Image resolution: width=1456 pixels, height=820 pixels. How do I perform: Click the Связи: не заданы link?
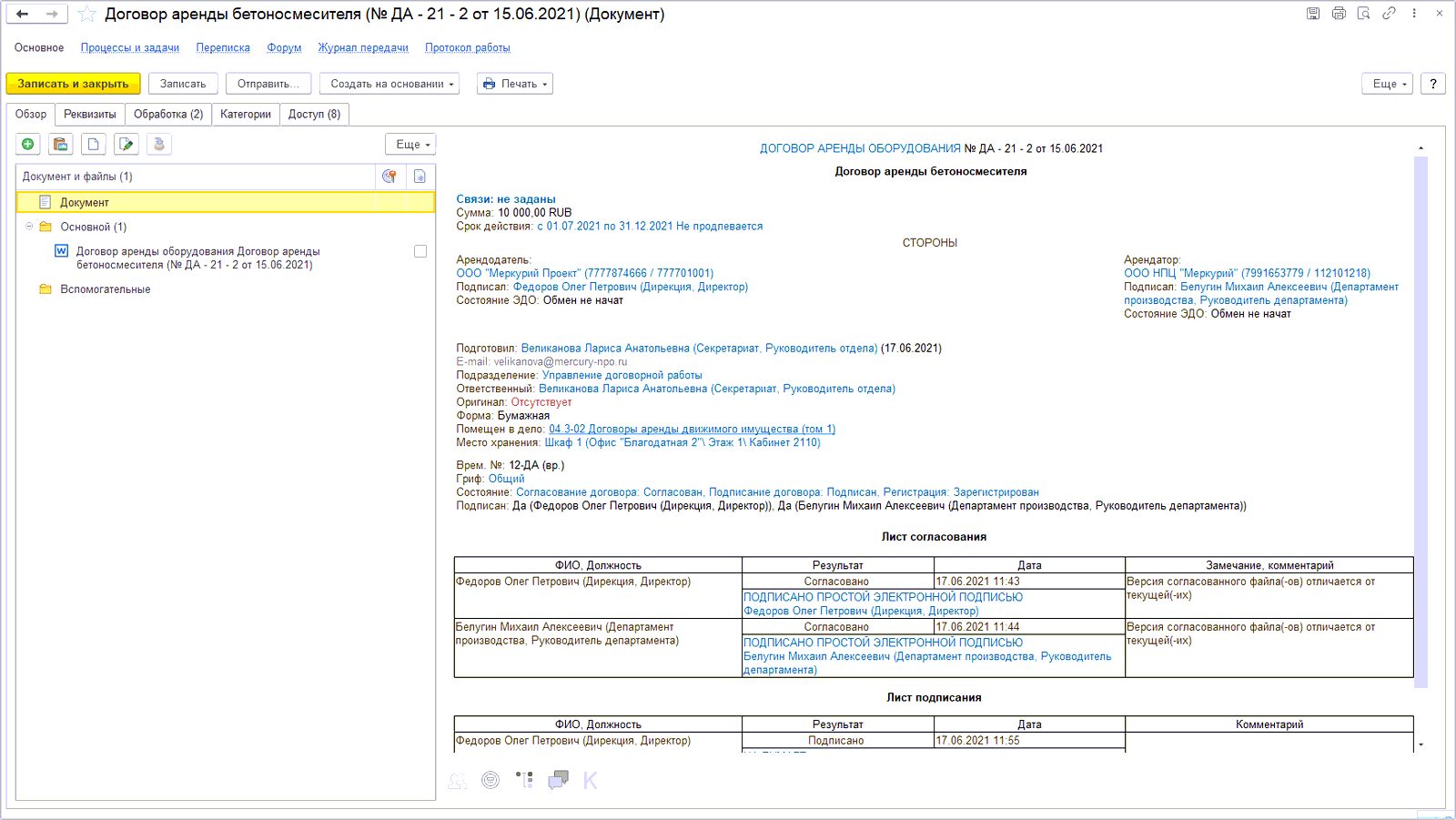[x=506, y=199]
